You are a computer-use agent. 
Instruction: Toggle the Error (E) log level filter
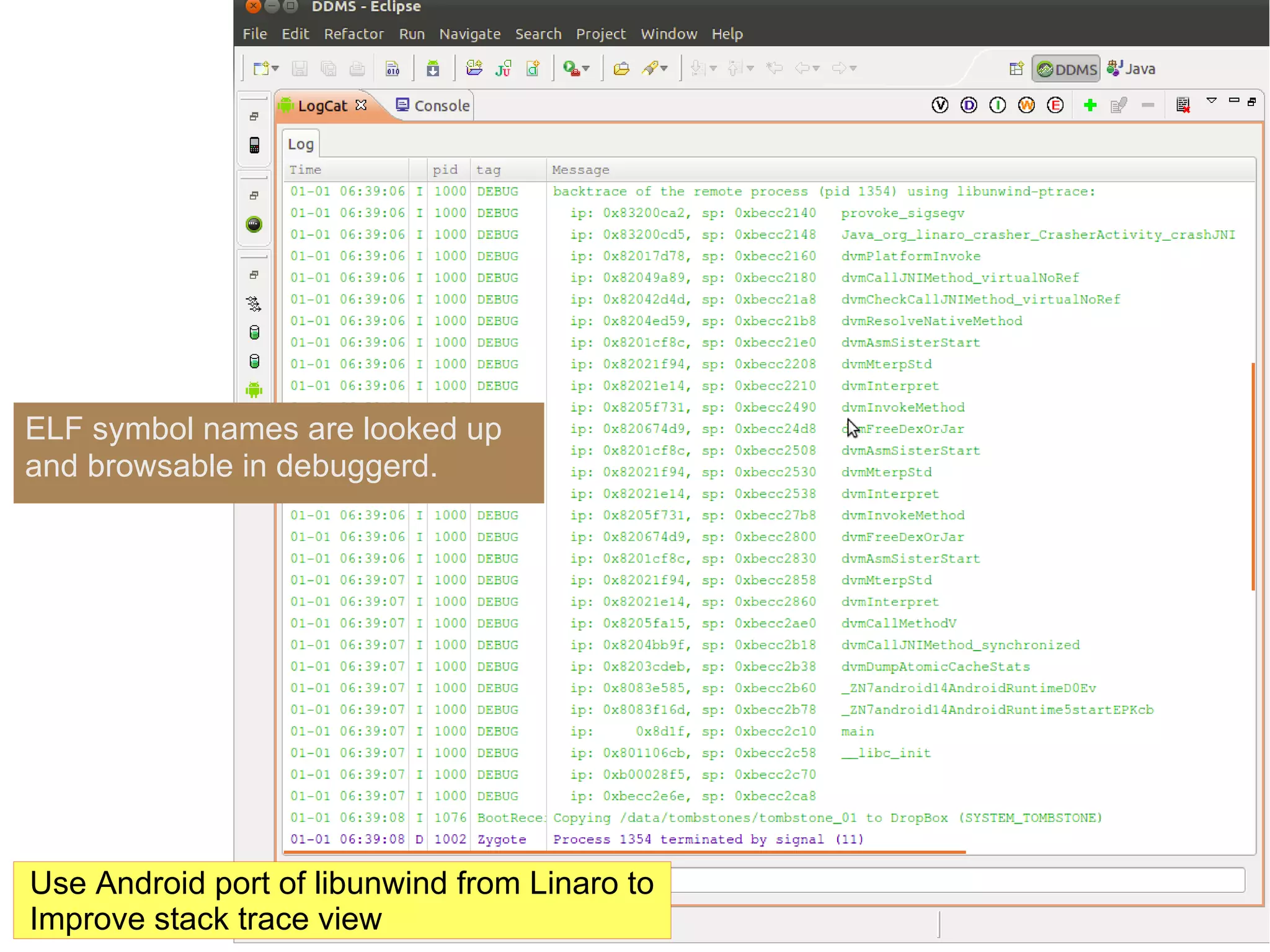tap(1055, 105)
